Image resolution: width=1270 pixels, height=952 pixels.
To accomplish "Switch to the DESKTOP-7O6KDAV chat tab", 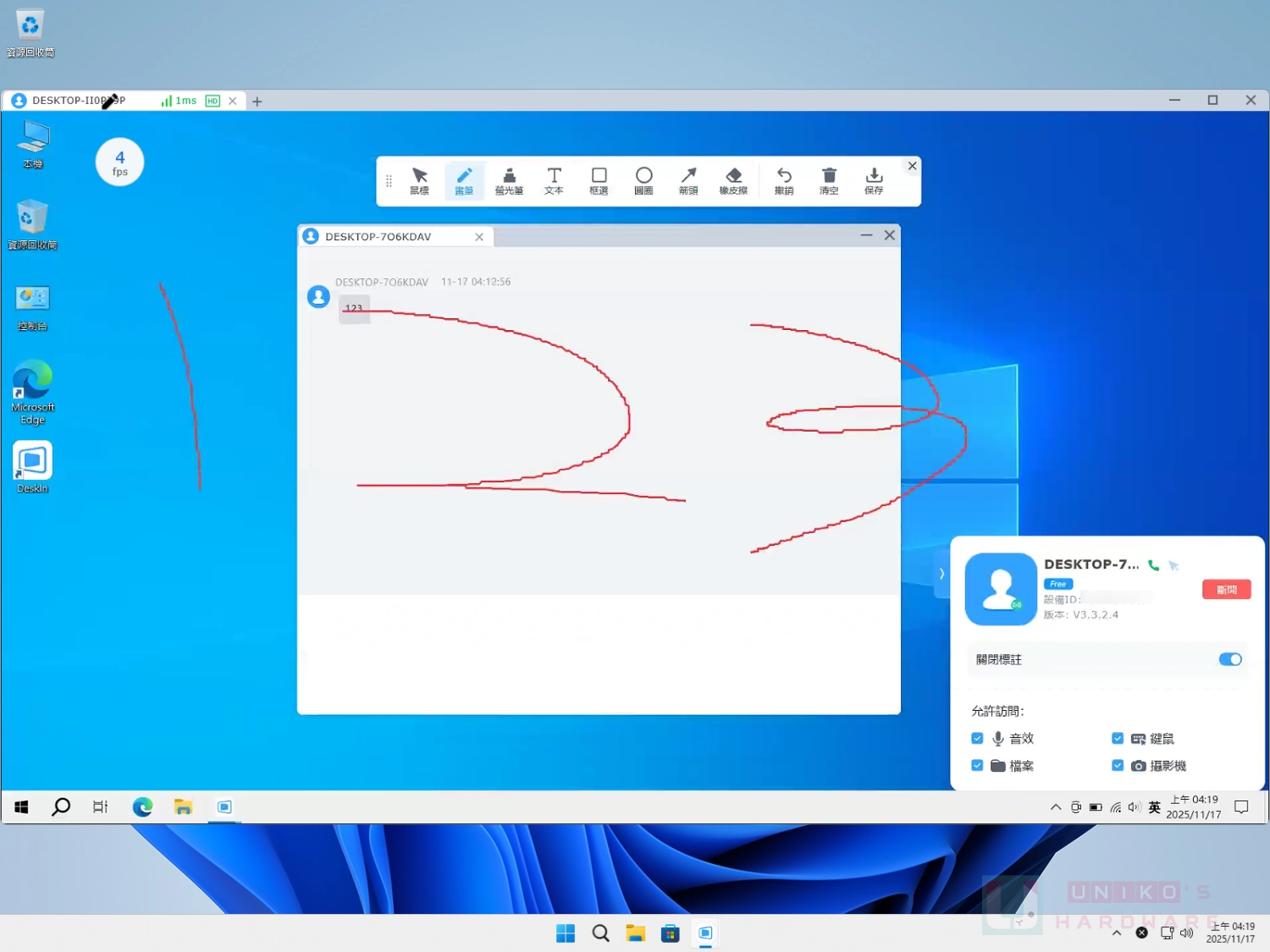I will (x=378, y=237).
